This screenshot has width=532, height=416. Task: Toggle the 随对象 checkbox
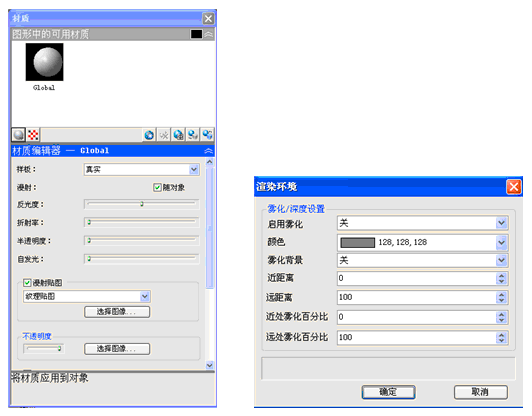(x=157, y=187)
